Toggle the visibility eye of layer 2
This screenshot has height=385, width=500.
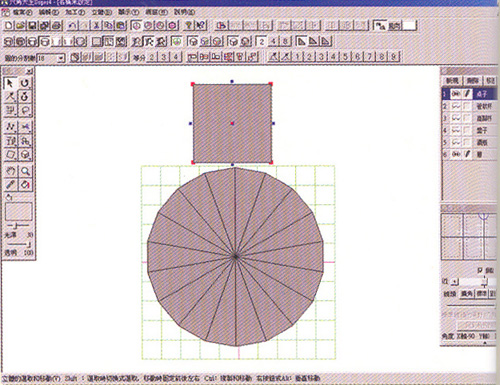point(456,106)
